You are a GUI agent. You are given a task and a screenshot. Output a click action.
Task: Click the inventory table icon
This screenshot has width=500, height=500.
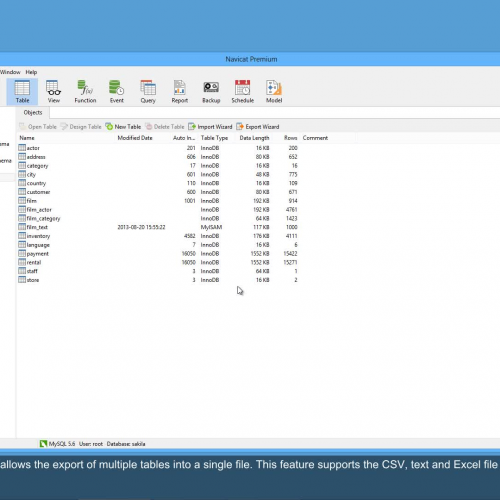click(22, 236)
